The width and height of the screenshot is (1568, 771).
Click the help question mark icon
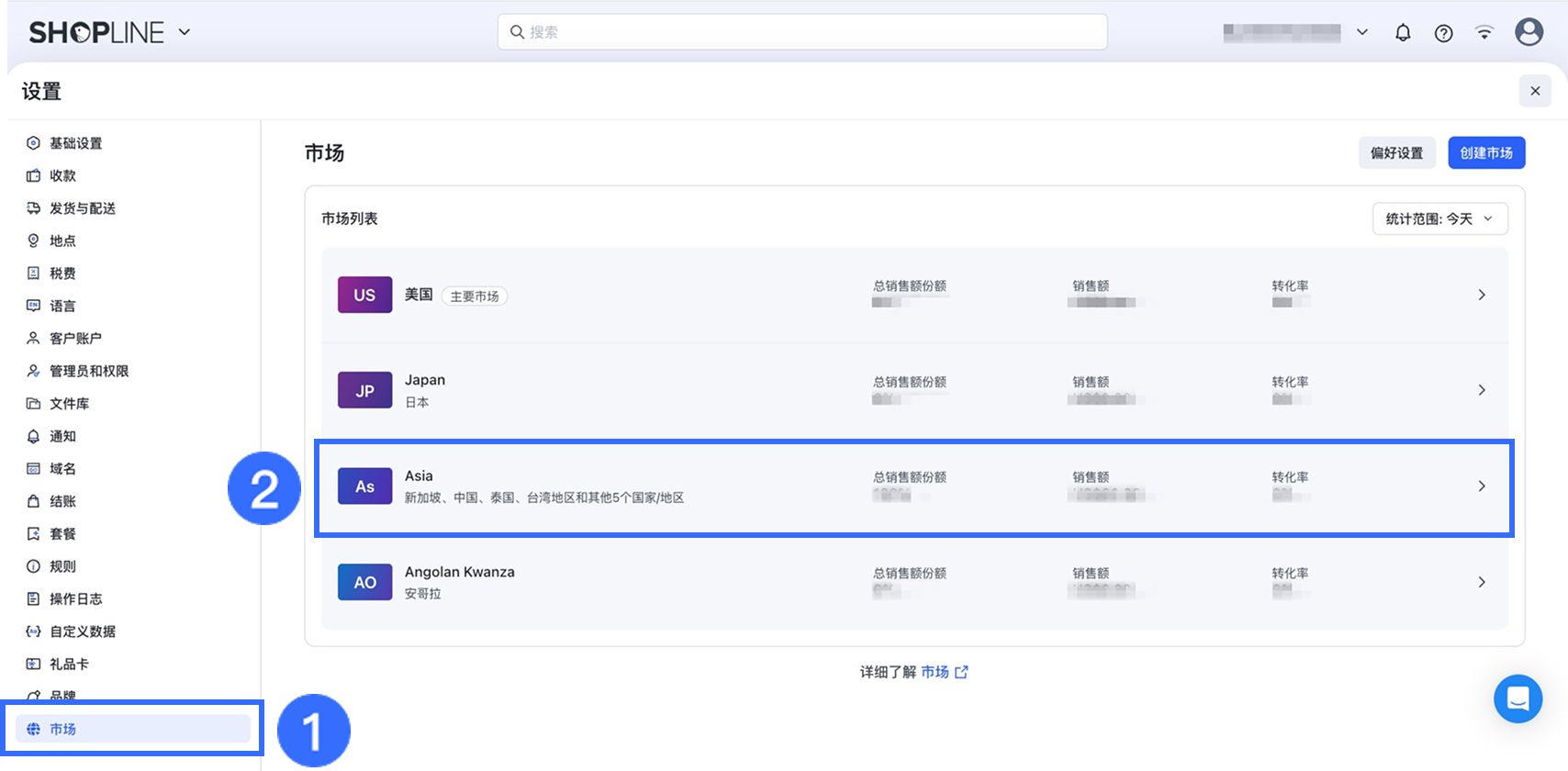(x=1443, y=33)
